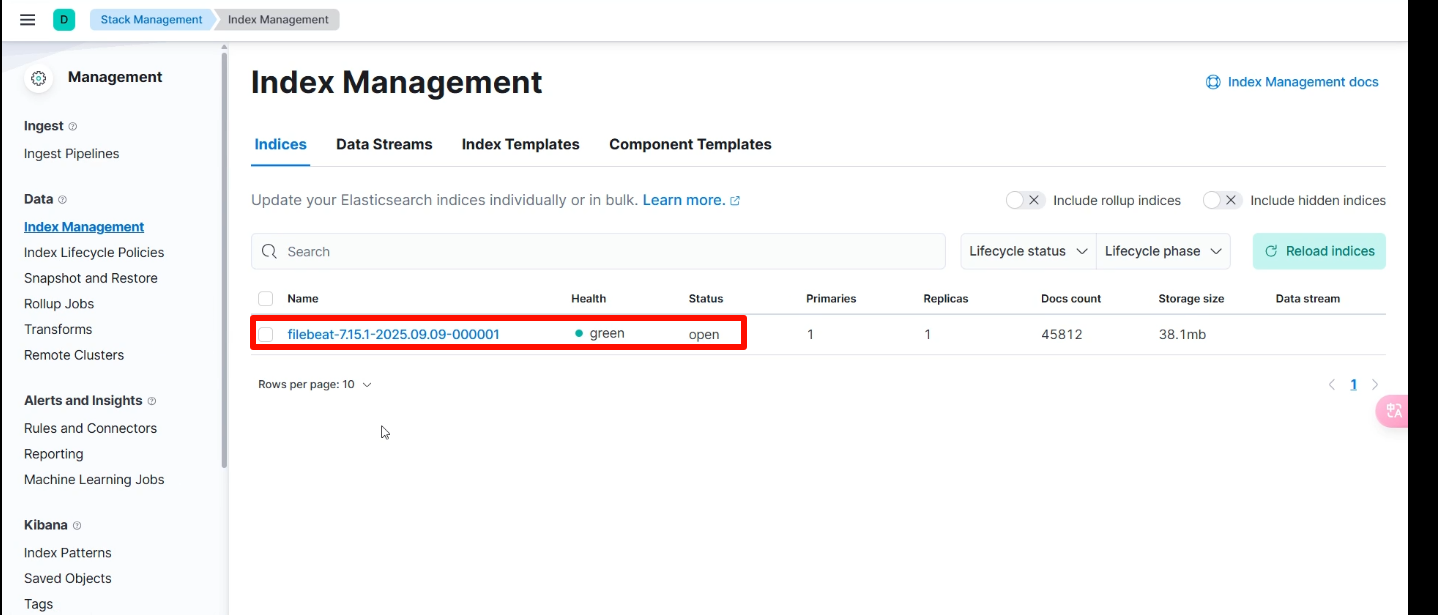
Task: Open the Lifecycle status dropdown
Action: [1028, 252]
